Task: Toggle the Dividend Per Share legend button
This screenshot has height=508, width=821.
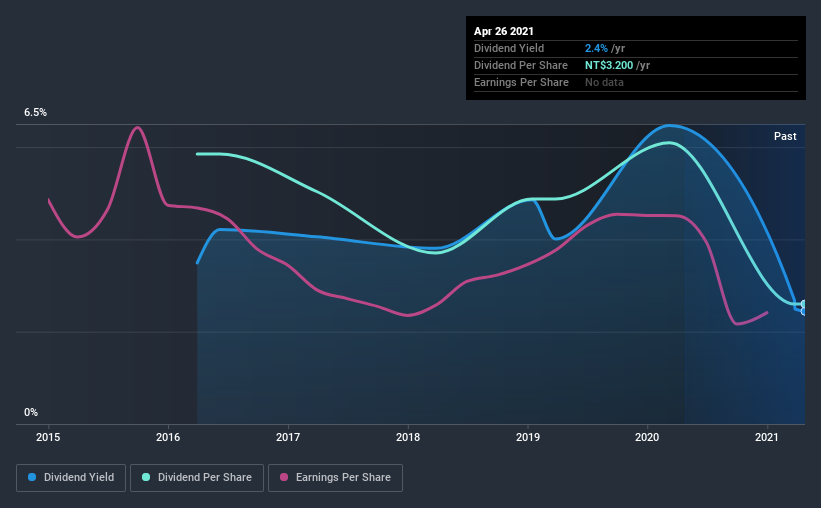Action: [x=197, y=478]
